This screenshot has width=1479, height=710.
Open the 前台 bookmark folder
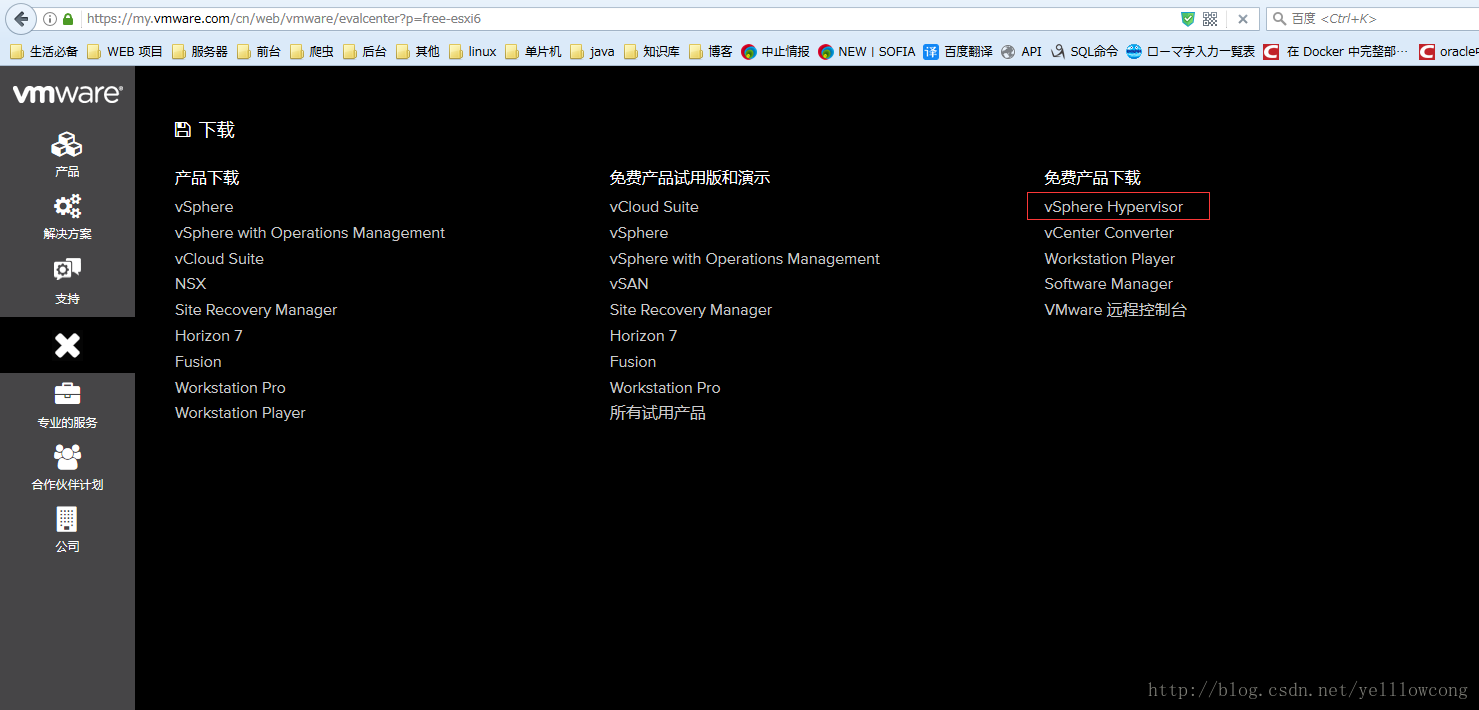coord(259,51)
